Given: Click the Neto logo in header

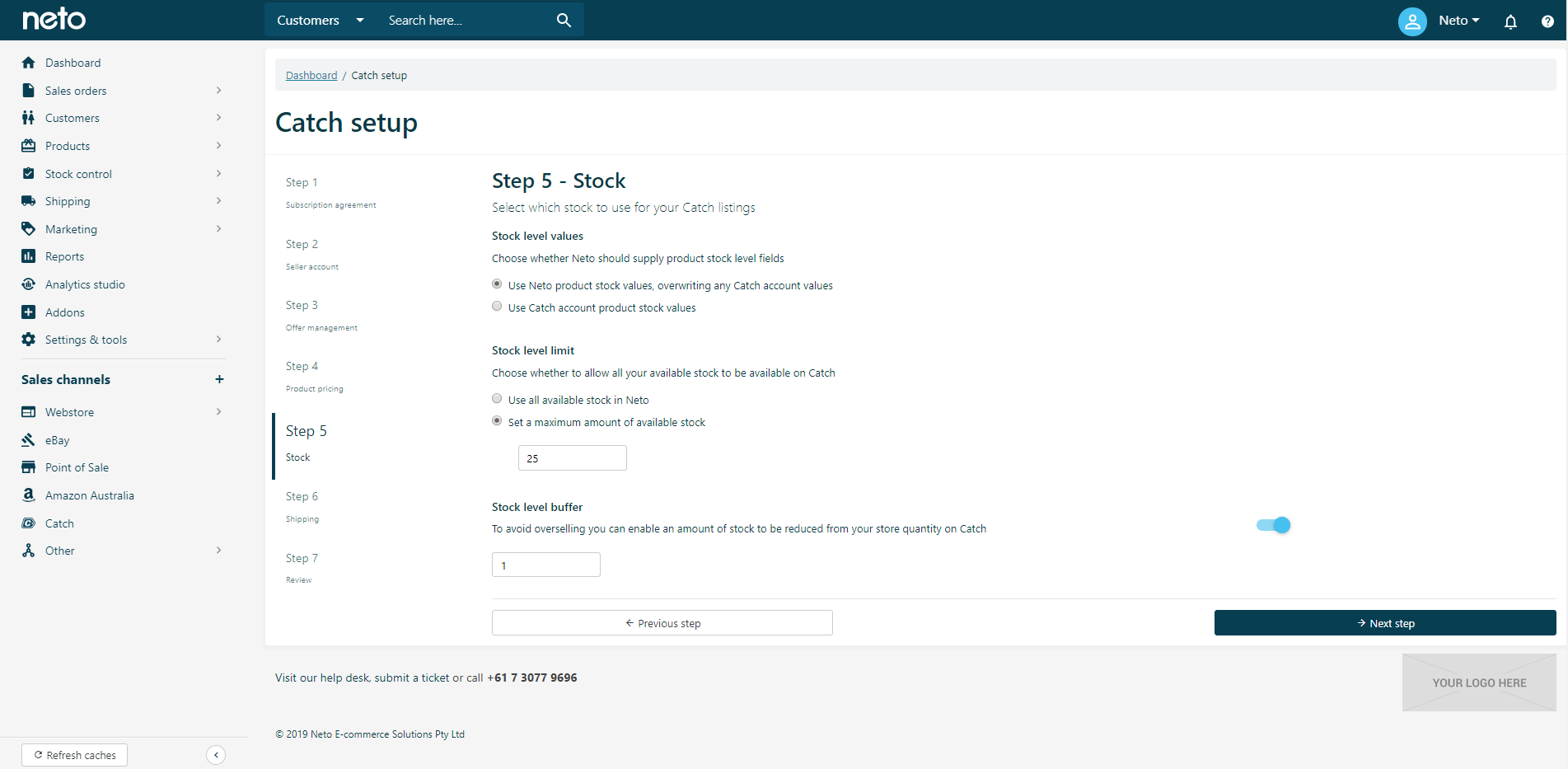Looking at the screenshot, I should (54, 19).
